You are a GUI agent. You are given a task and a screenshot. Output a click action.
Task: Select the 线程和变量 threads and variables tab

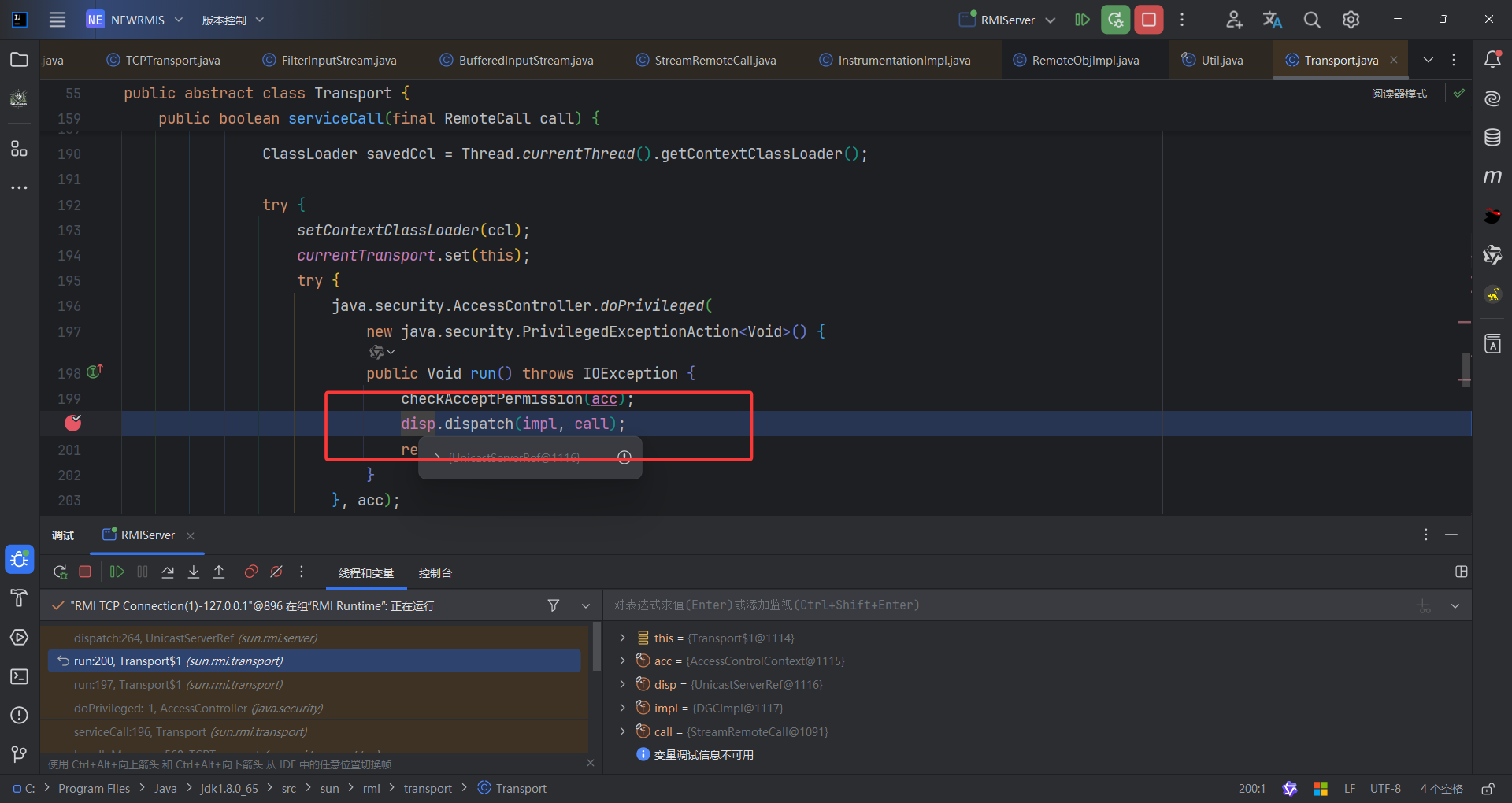click(366, 573)
